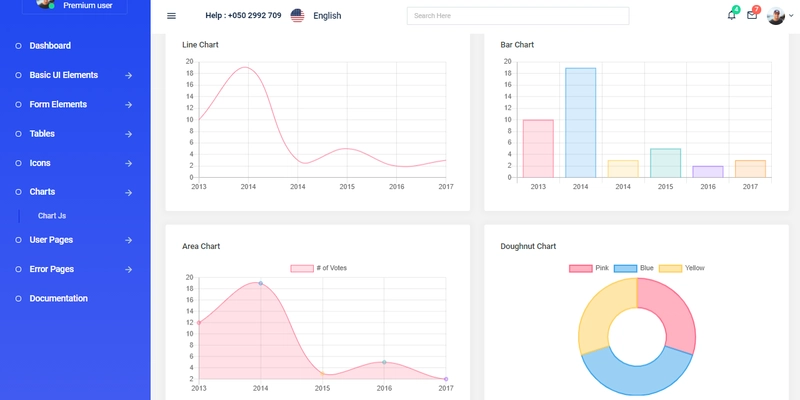Click the user avatar in the top bar
Image resolution: width=800 pixels, height=400 pixels.
(776, 16)
